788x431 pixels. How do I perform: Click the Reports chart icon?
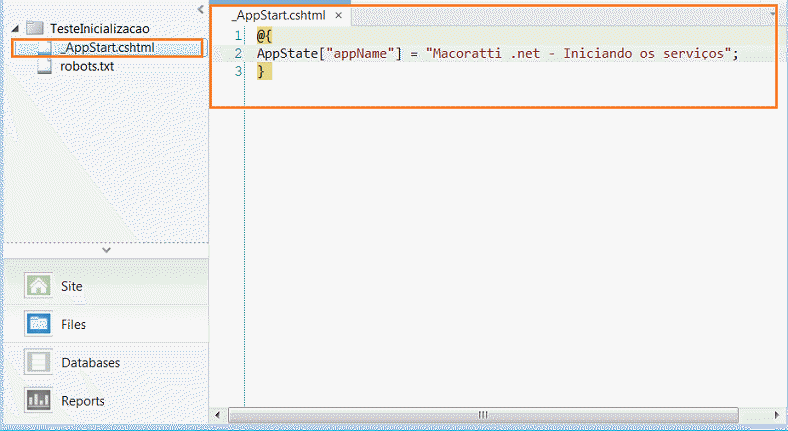point(38,400)
